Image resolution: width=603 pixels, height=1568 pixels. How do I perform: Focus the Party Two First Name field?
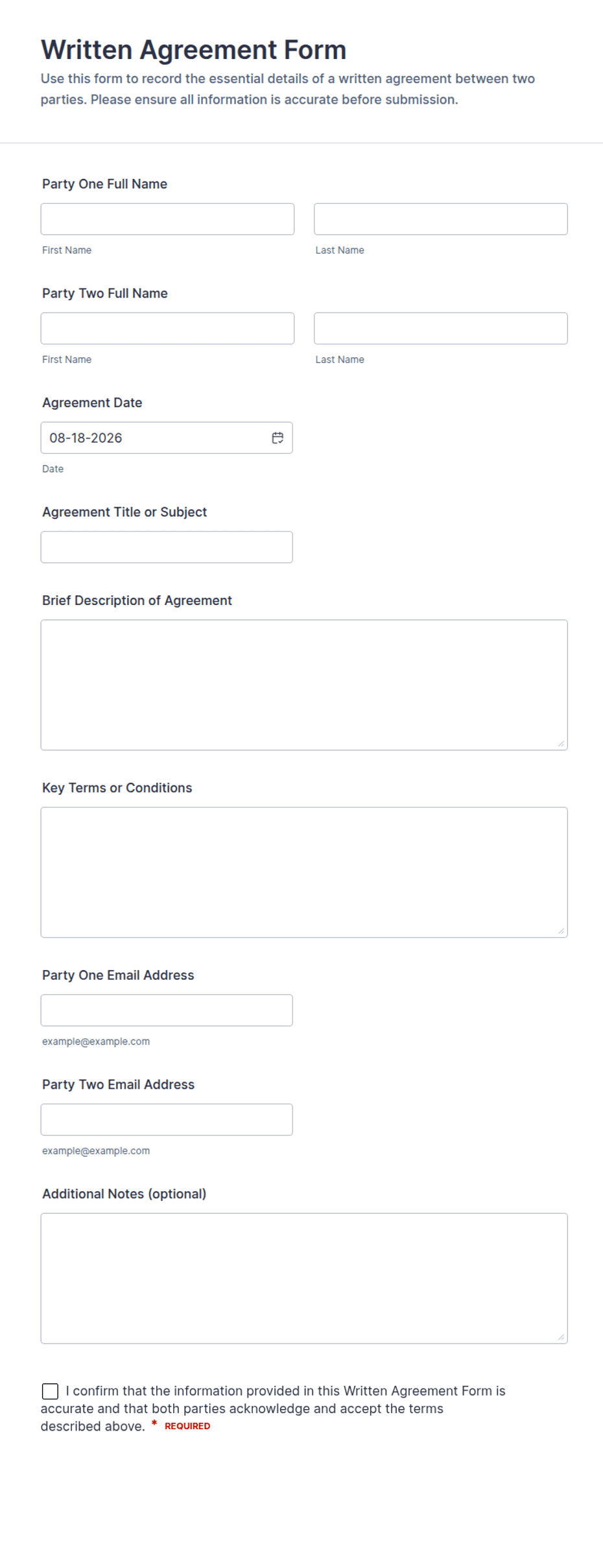(x=167, y=328)
